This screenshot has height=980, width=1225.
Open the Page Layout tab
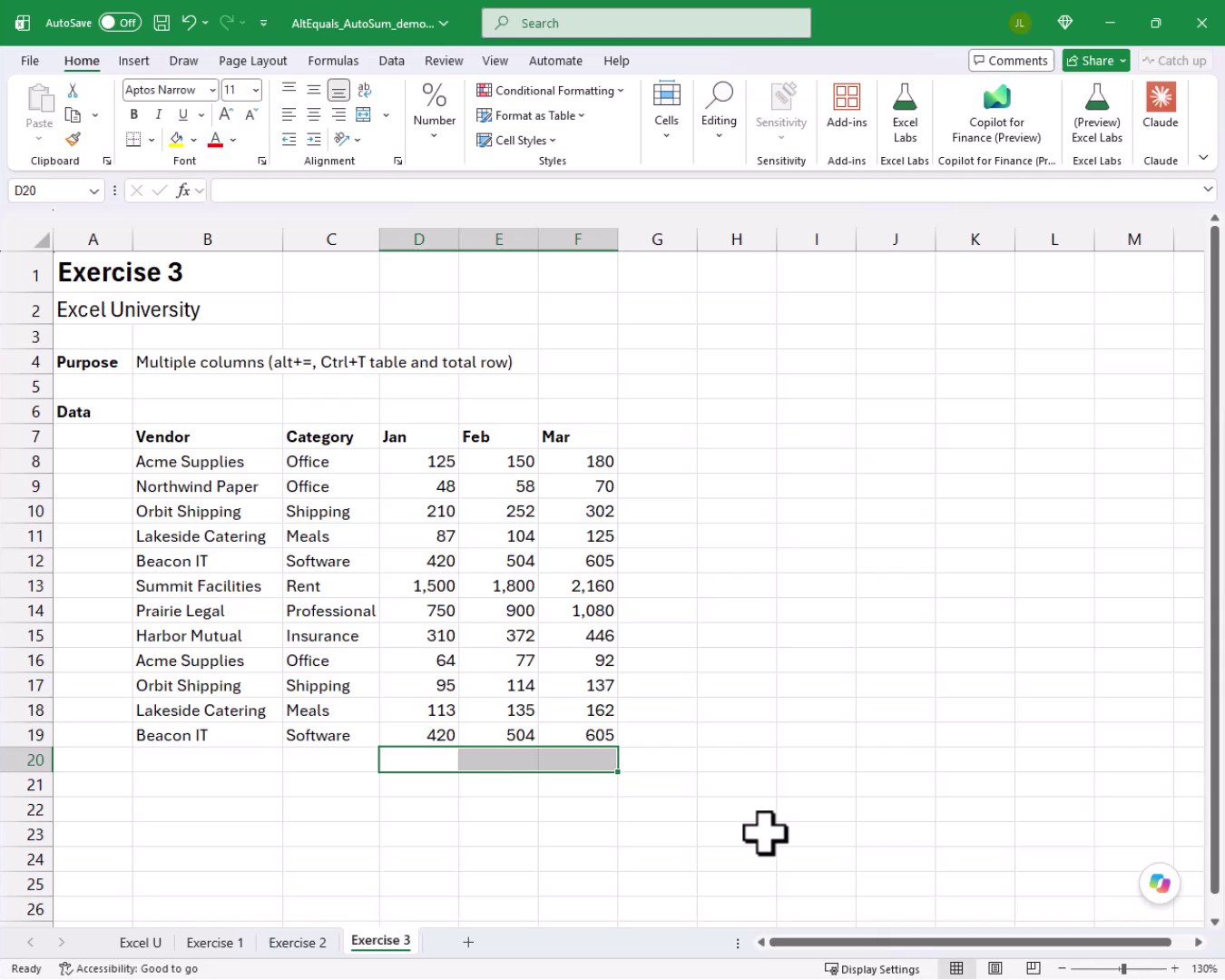pyautogui.click(x=252, y=61)
